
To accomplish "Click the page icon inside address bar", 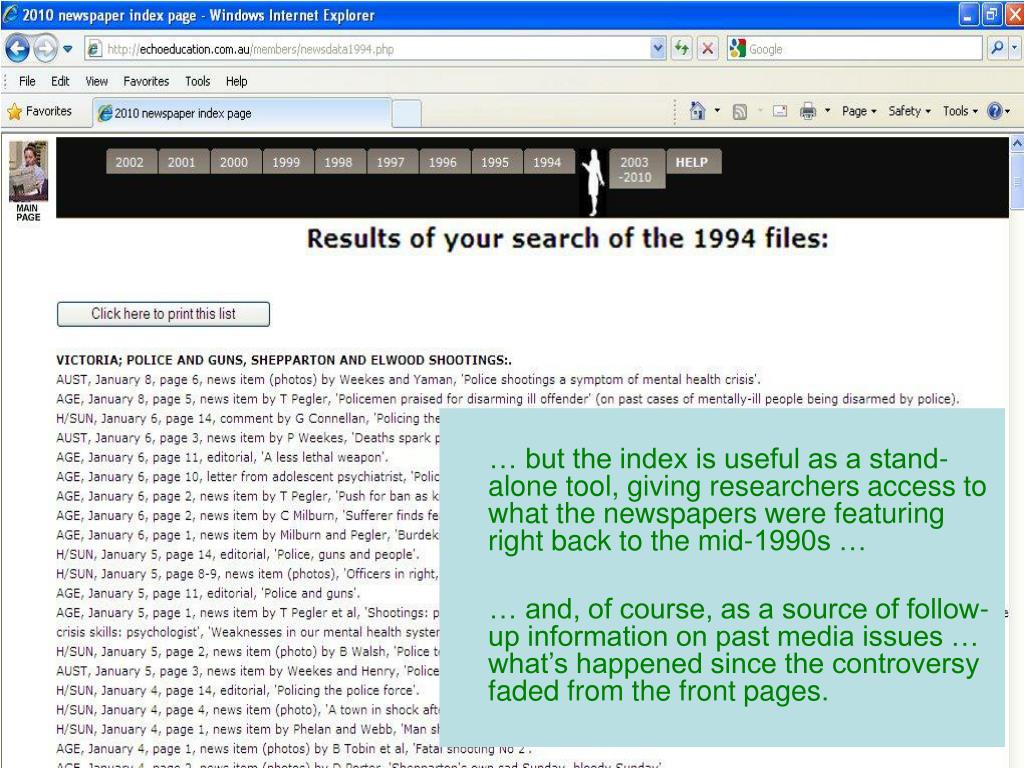I will point(95,49).
